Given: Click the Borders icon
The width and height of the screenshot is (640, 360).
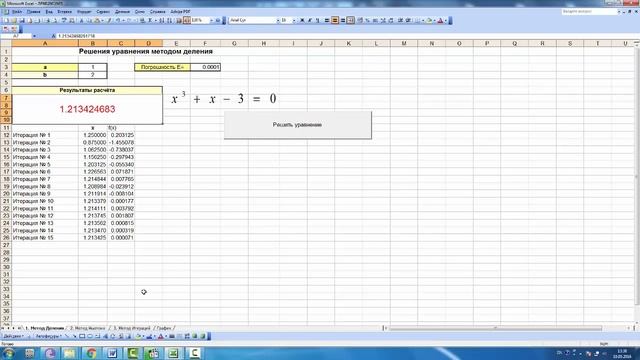Looking at the screenshot, I should 418,20.
